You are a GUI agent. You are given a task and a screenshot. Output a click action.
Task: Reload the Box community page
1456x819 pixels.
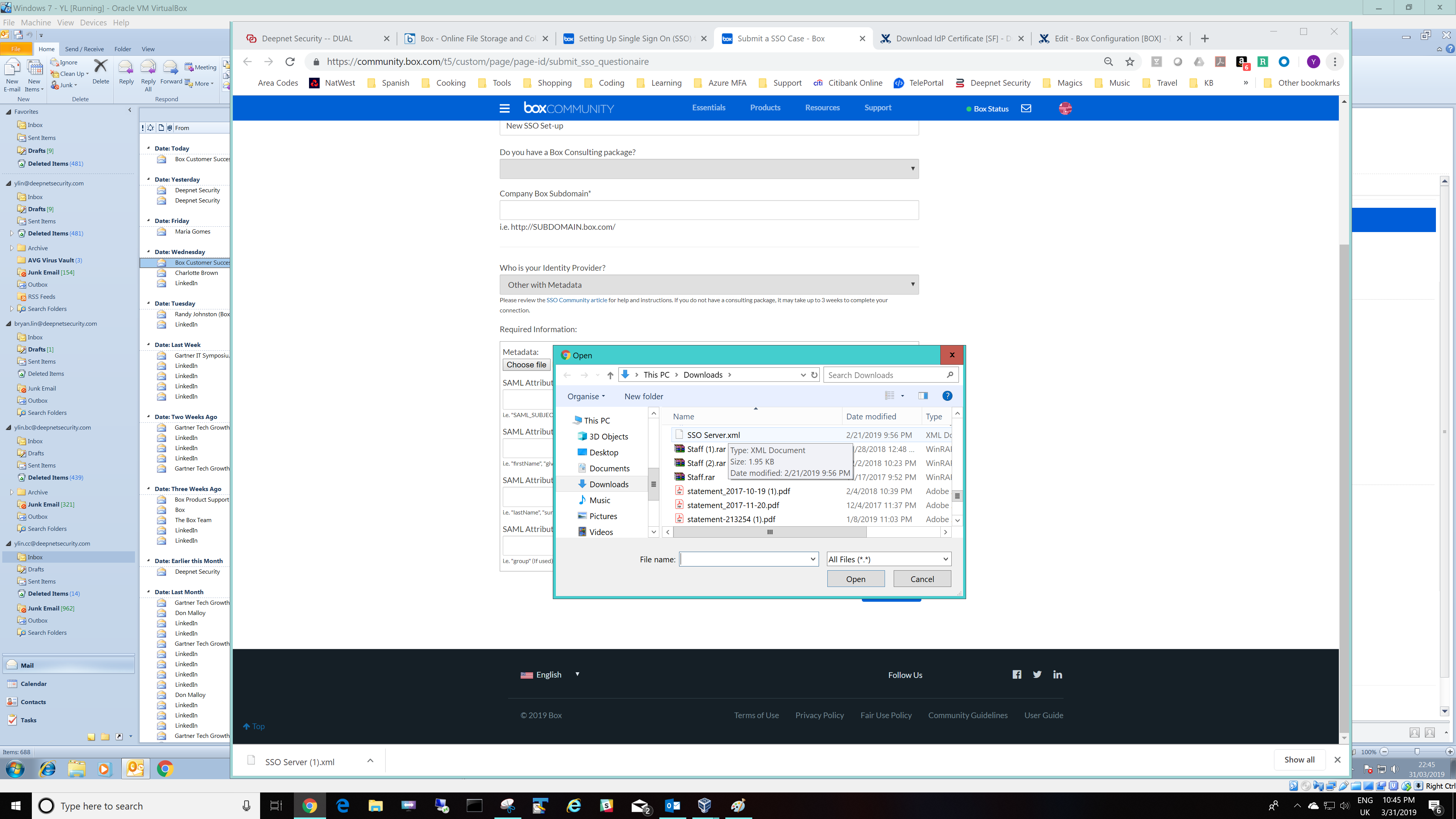[290, 61]
